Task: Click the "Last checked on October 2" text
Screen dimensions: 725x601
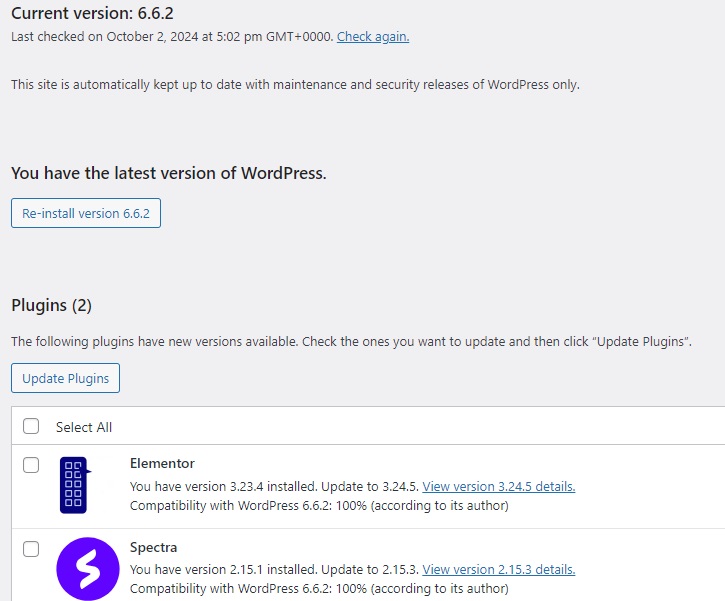Action: tap(172, 37)
